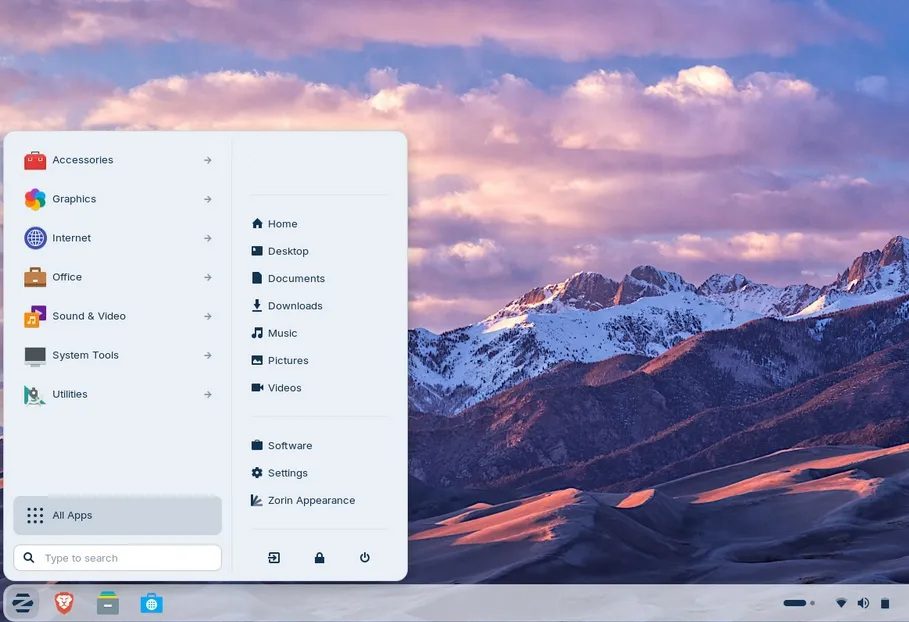Expand the Accessories category arrow

[x=208, y=160]
